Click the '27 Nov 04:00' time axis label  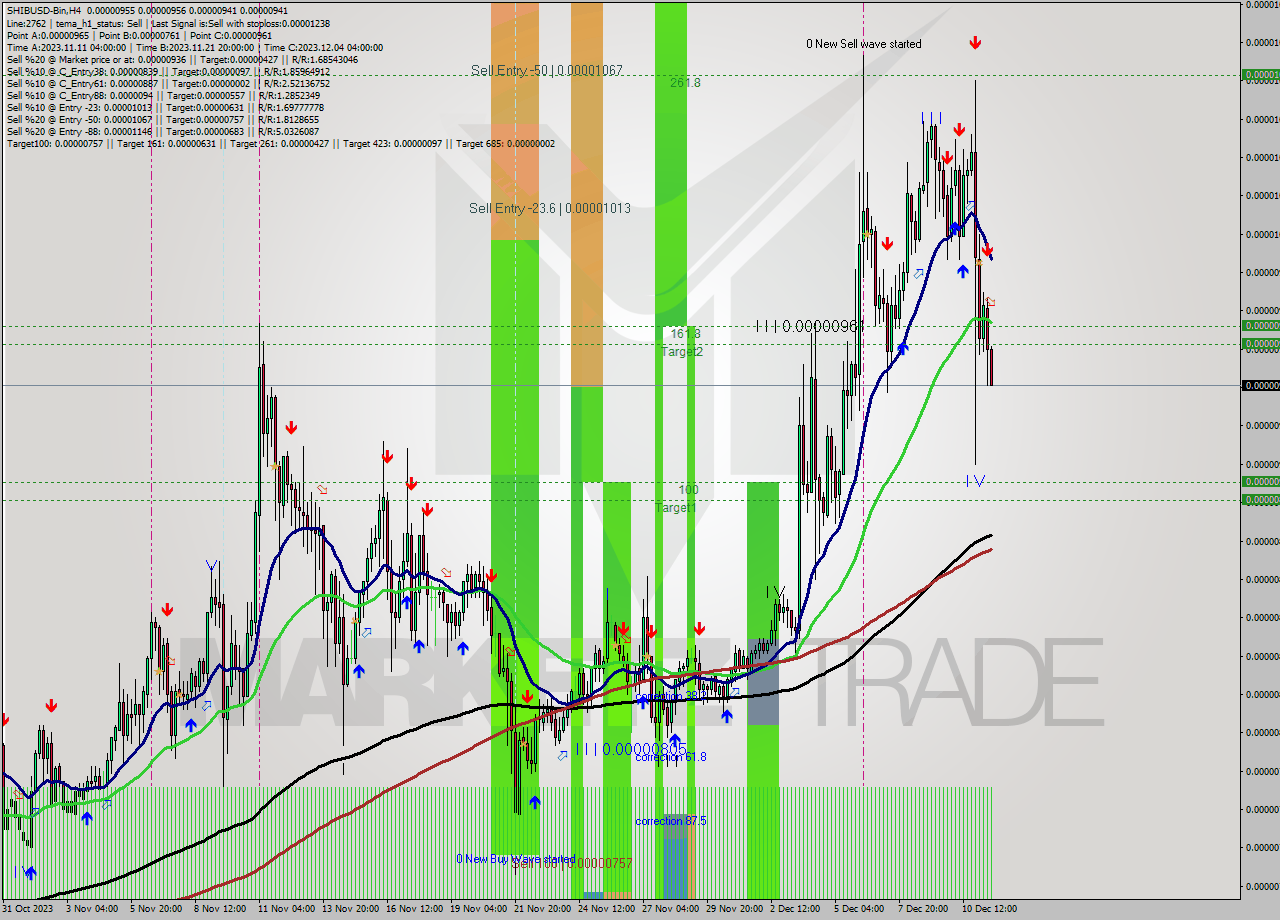(x=669, y=909)
